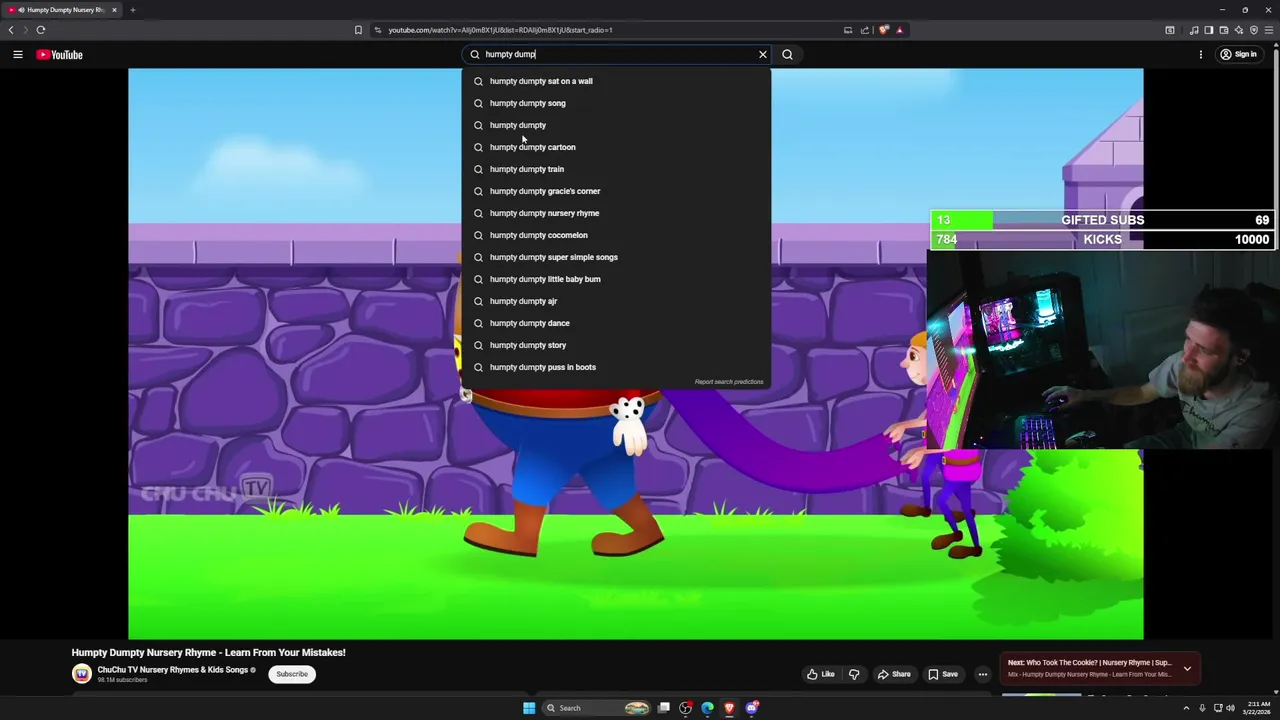Open Microsoft Edge from the taskbar

click(x=707, y=708)
